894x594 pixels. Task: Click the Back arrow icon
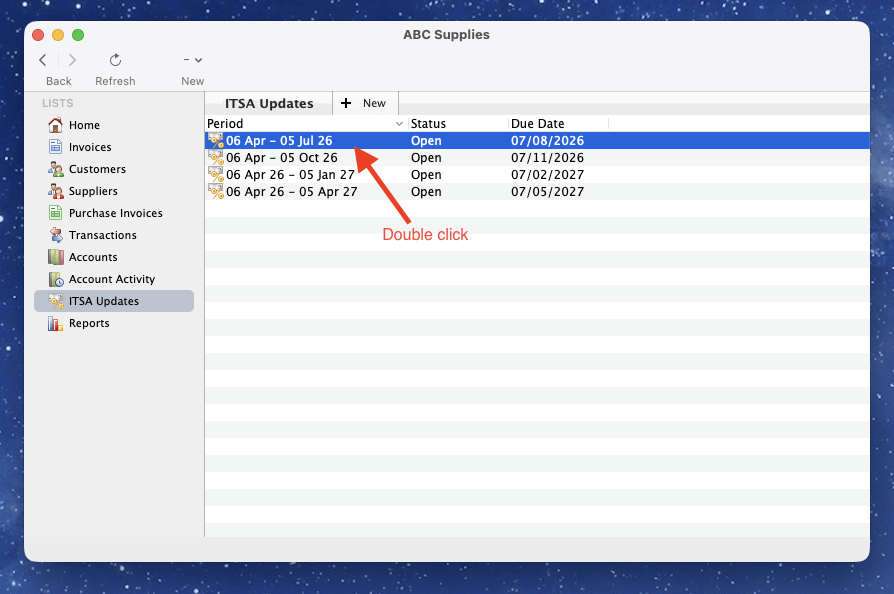tap(43, 60)
